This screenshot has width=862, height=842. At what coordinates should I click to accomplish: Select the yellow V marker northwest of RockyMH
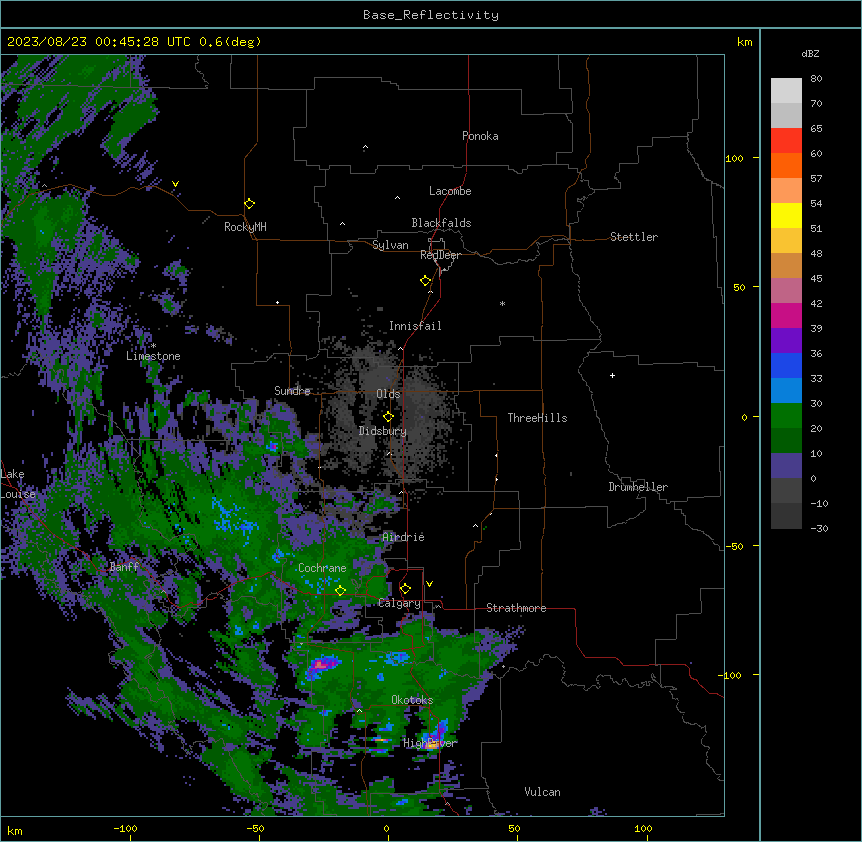coord(175,184)
